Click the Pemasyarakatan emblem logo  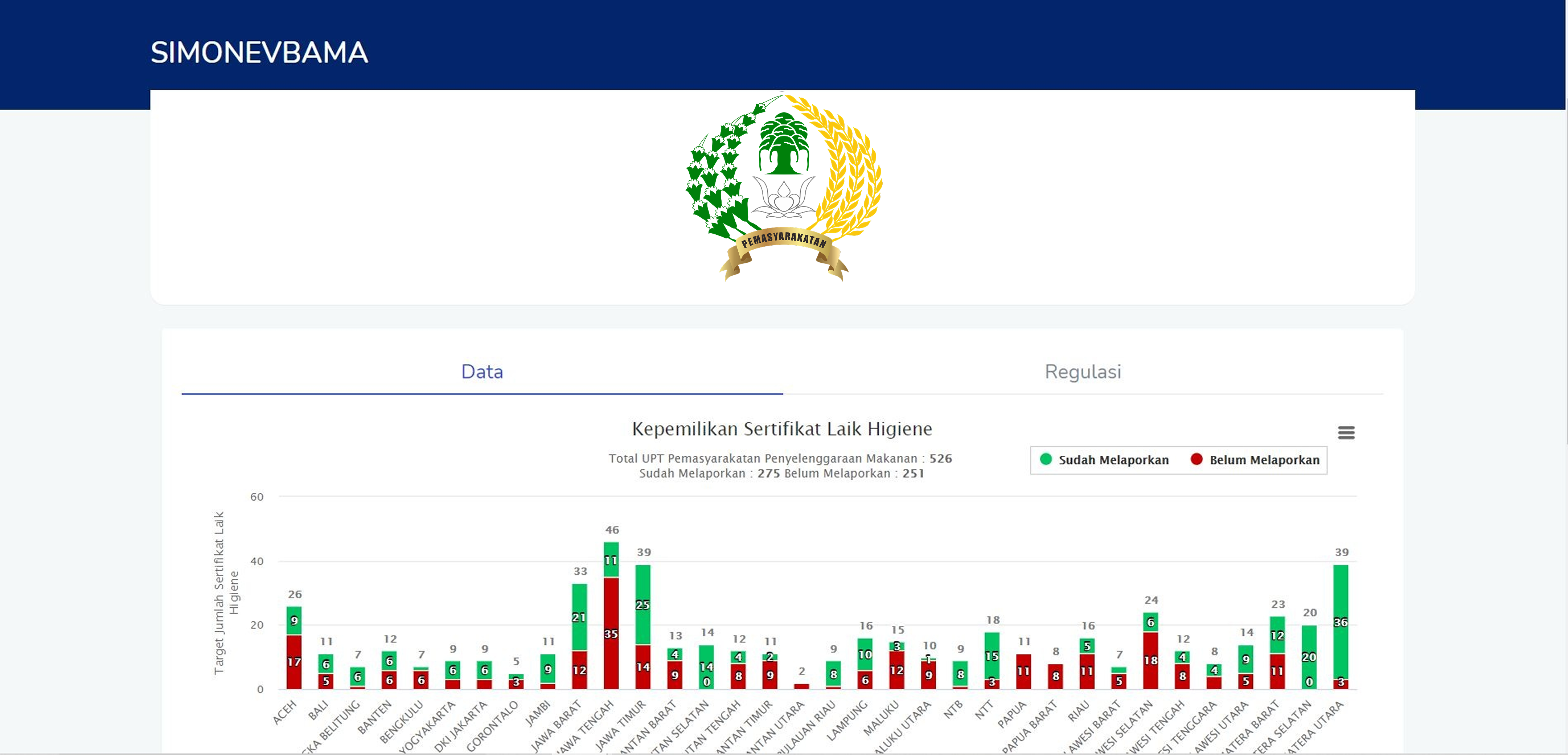pos(783,187)
